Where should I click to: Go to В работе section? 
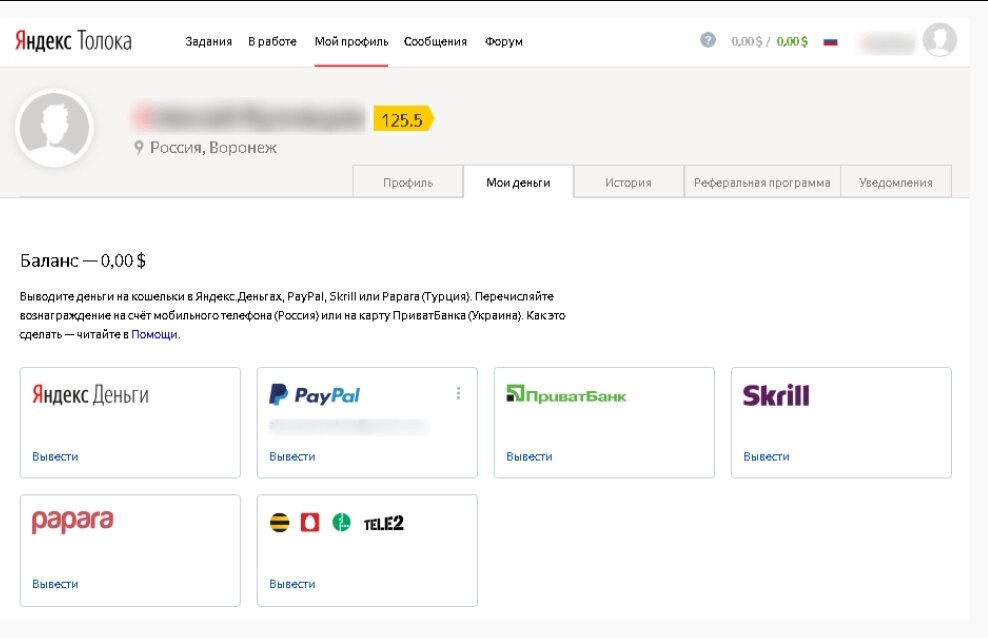[272, 42]
